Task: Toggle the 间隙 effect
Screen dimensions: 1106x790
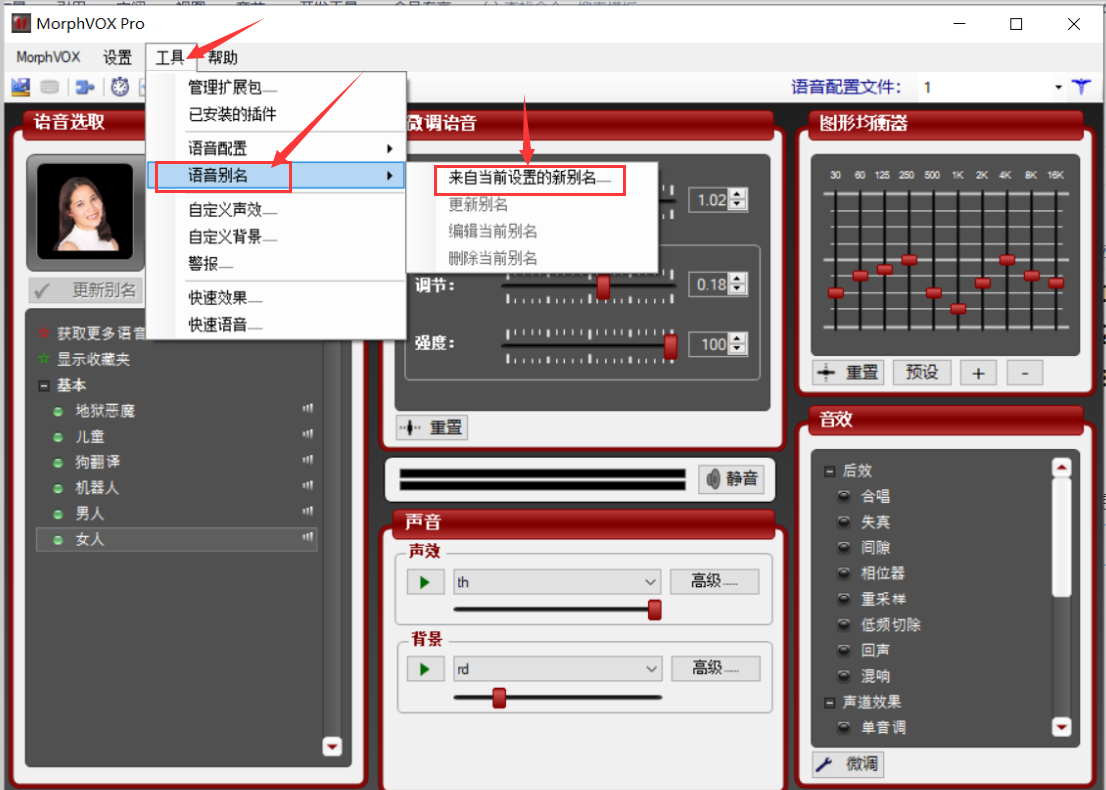Action: pyautogui.click(x=844, y=547)
